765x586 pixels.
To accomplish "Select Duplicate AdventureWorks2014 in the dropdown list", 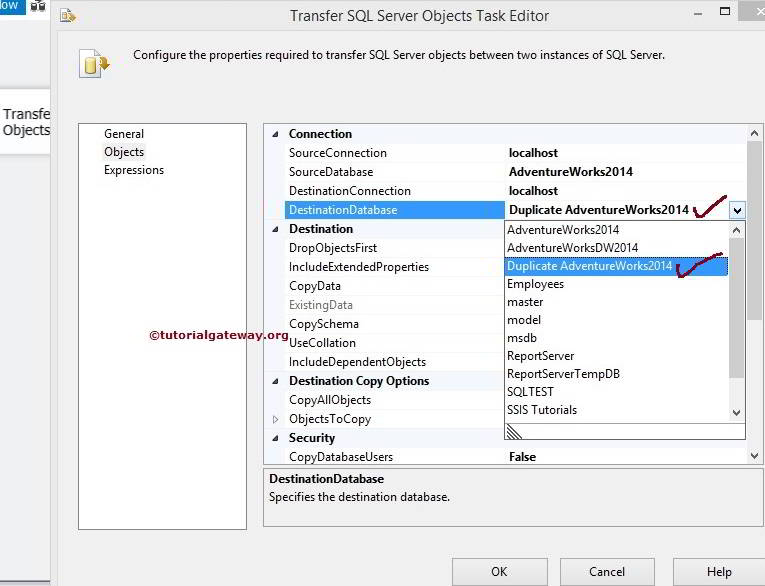I will 617,266.
